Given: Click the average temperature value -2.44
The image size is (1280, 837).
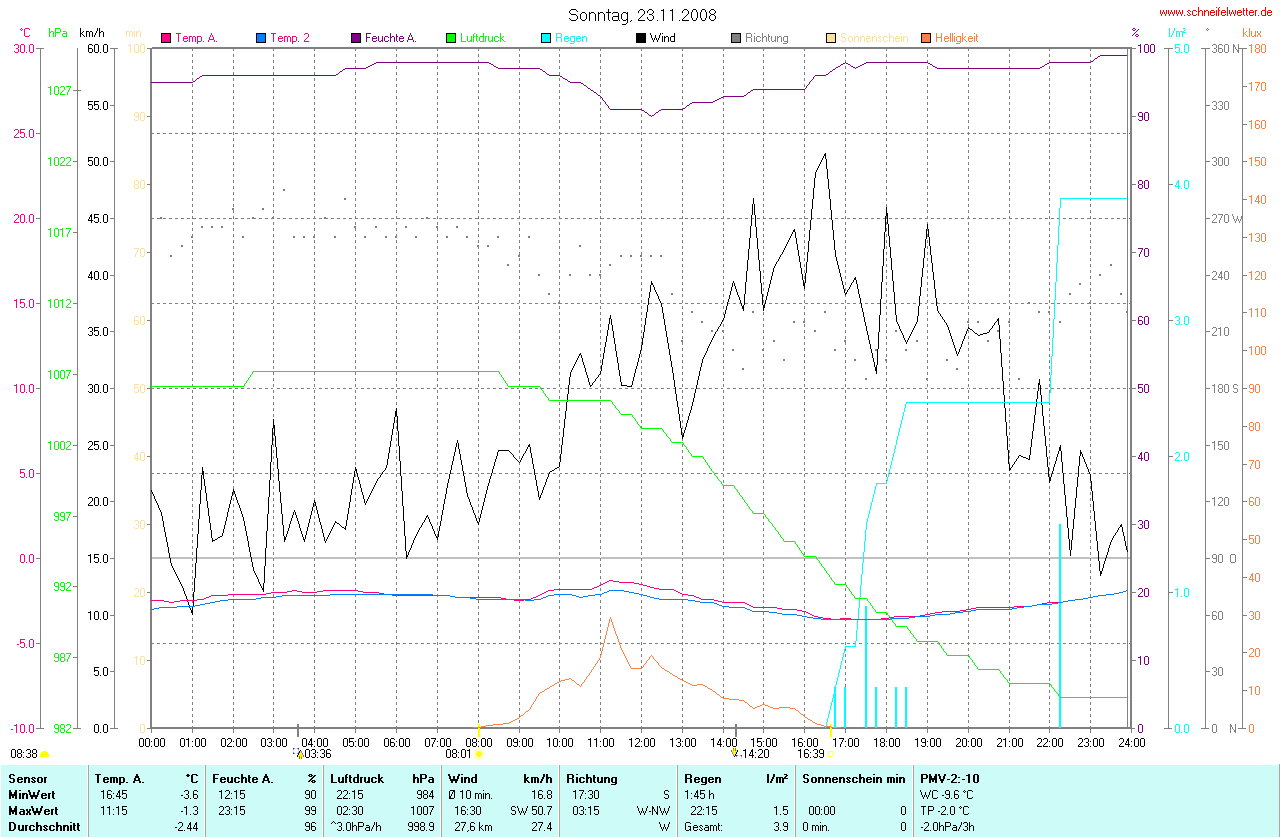Looking at the screenshot, I should pos(186,827).
